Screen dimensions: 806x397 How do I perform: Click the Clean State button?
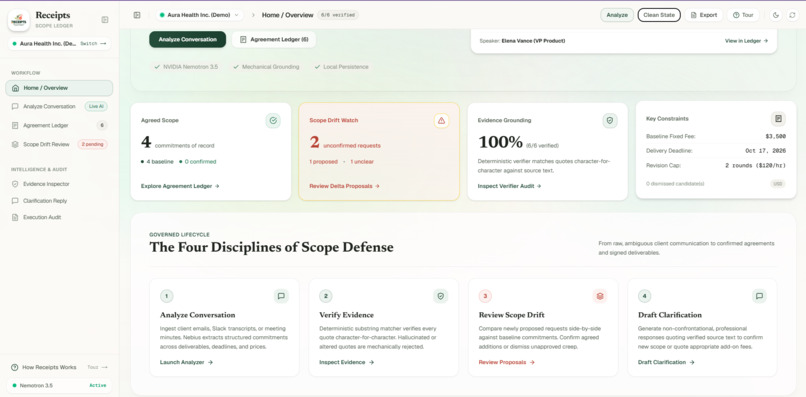659,15
